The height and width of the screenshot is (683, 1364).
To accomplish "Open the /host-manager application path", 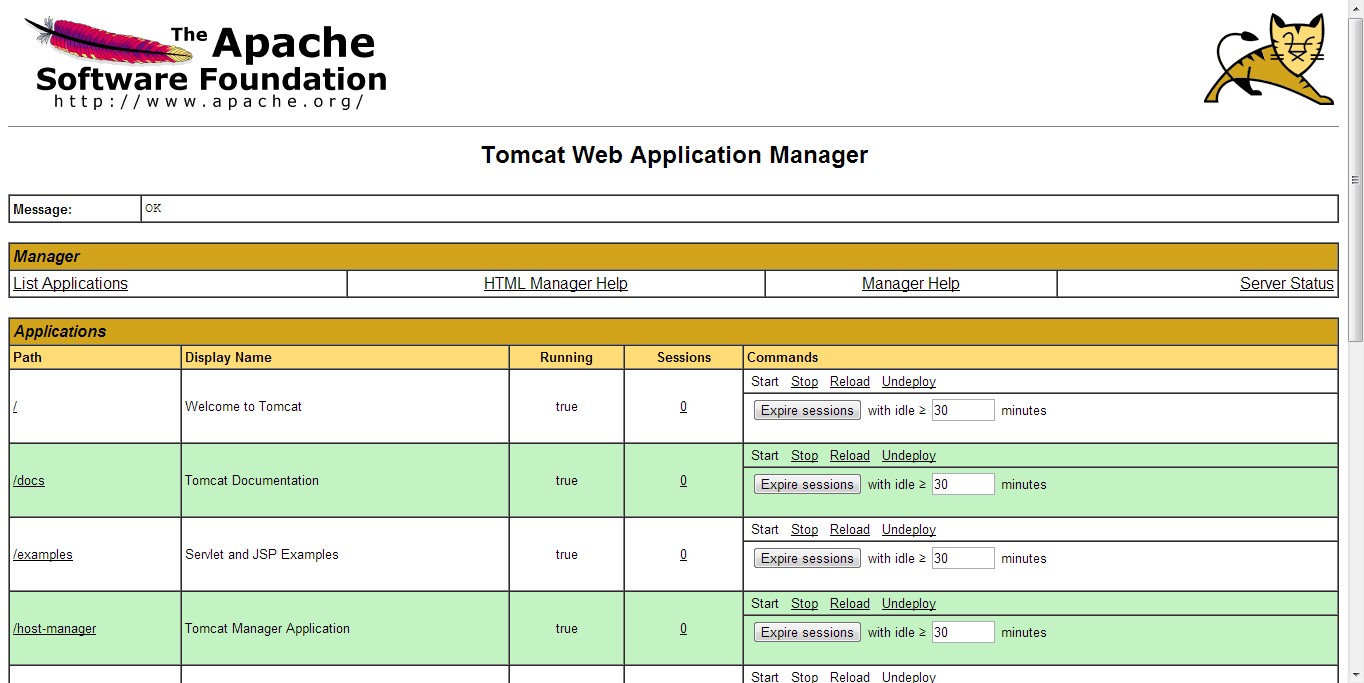I will point(55,629).
